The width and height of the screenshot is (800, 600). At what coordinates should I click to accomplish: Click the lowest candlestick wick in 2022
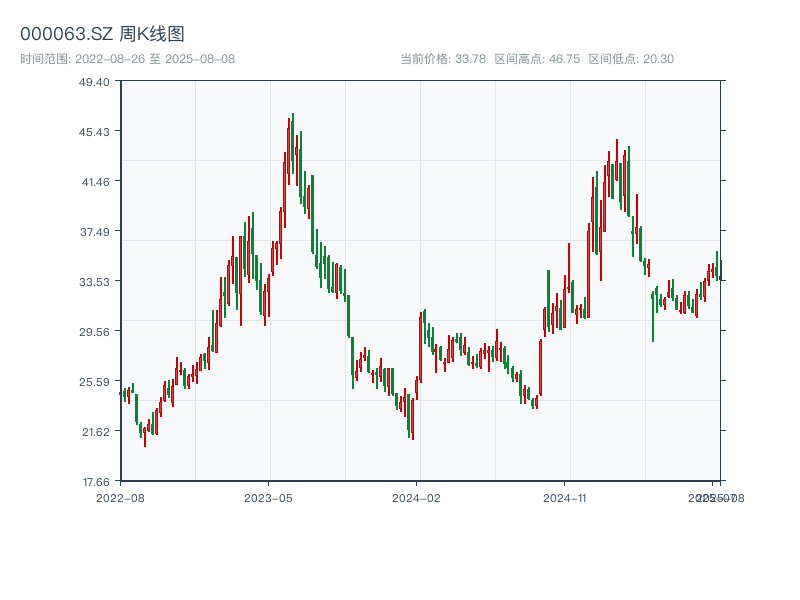tap(145, 445)
